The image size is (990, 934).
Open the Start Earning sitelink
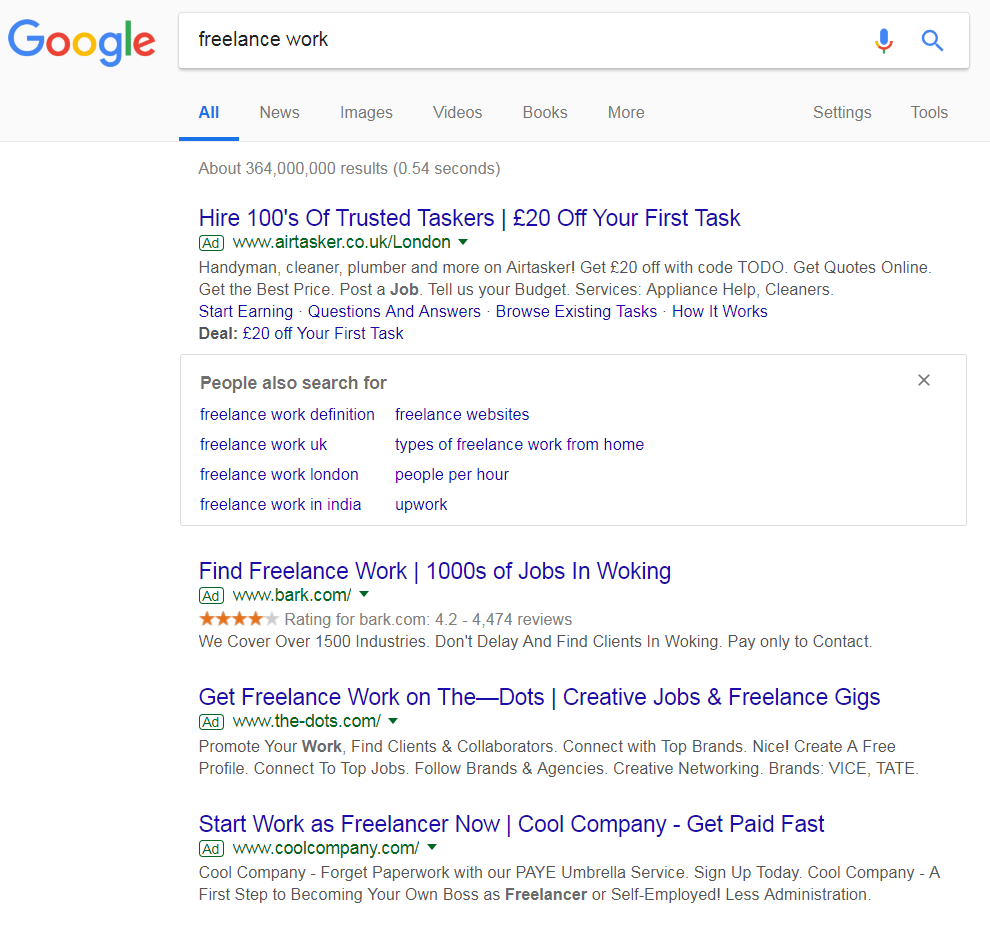(246, 311)
